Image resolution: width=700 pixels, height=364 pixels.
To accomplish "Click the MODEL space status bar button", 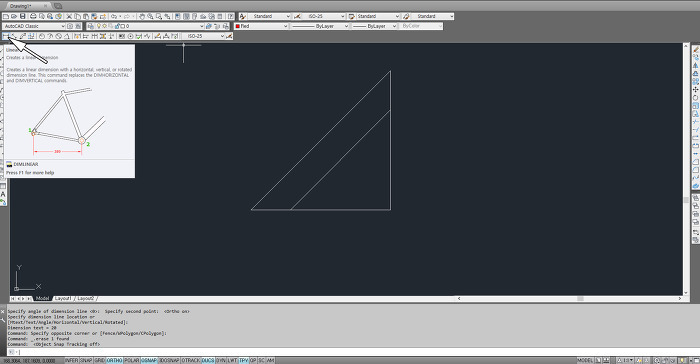I will click(585, 360).
